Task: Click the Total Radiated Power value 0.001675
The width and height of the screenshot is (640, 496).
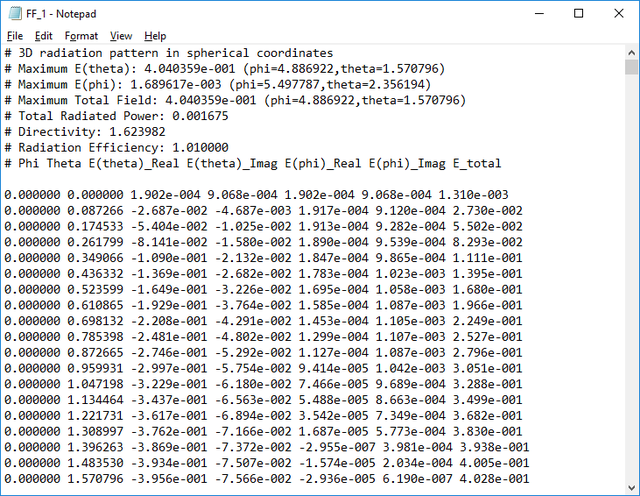Action: (x=200, y=116)
